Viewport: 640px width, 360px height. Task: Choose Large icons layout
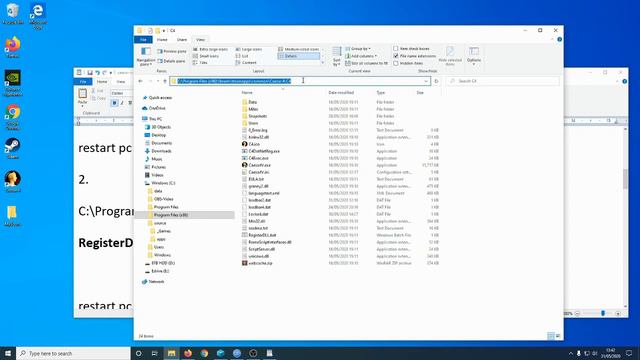[x=249, y=49]
